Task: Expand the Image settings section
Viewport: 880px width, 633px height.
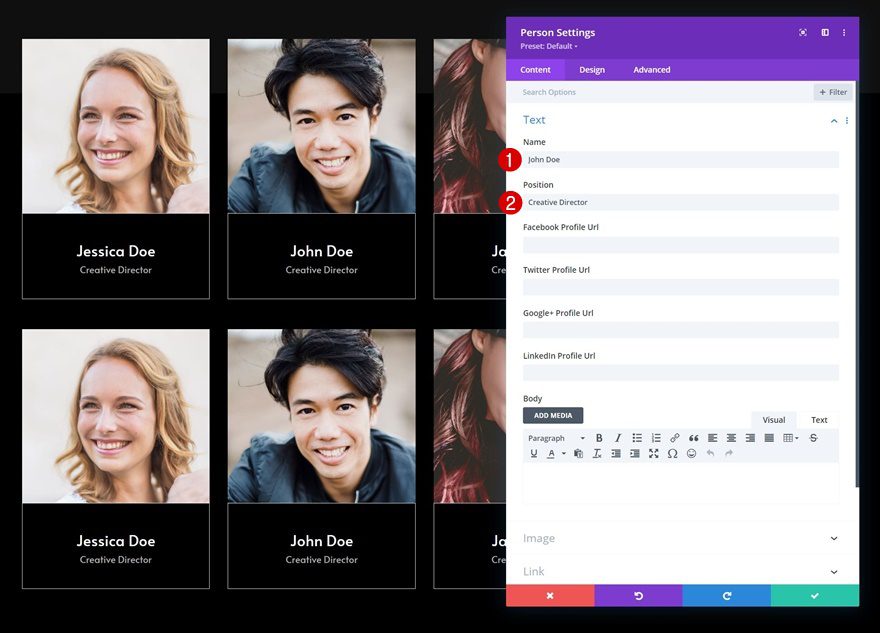Action: pos(680,538)
